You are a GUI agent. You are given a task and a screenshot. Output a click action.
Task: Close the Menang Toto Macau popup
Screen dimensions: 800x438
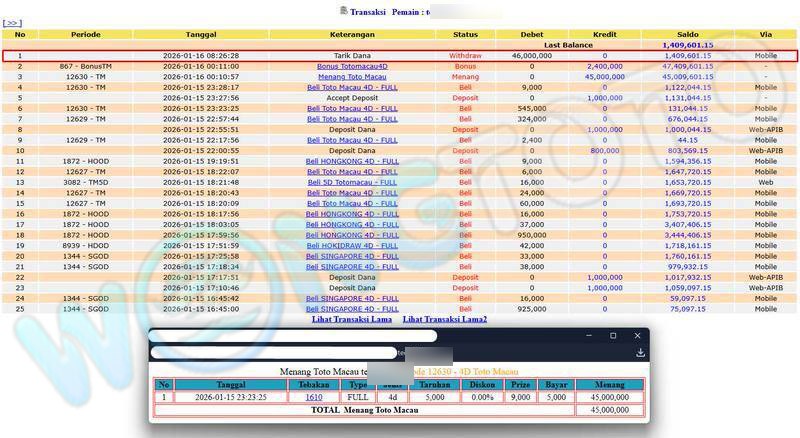639,336
